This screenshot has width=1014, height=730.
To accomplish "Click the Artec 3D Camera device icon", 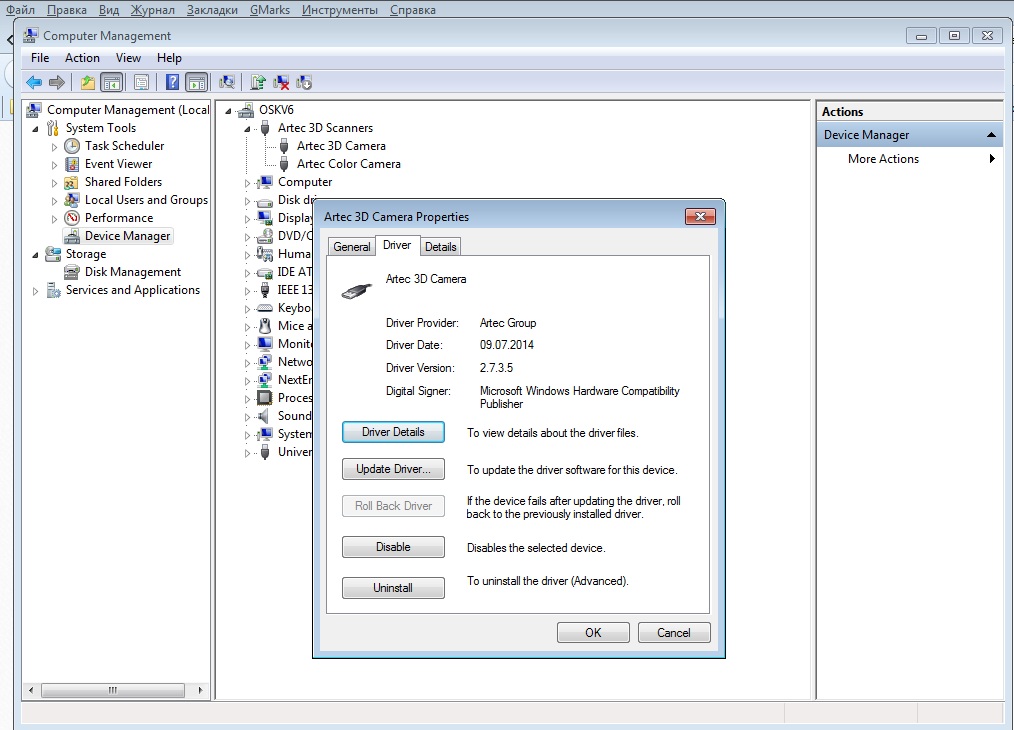I will [x=284, y=146].
